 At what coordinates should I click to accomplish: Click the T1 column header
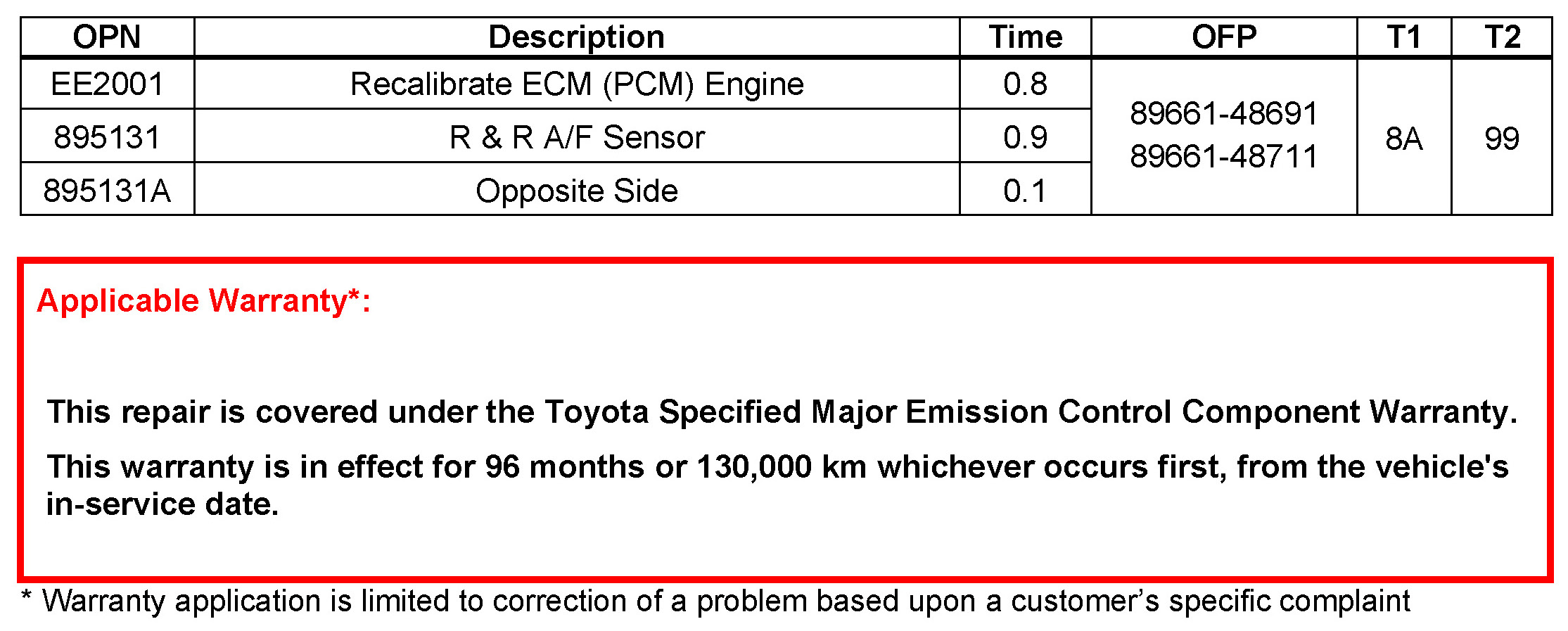point(1403,37)
